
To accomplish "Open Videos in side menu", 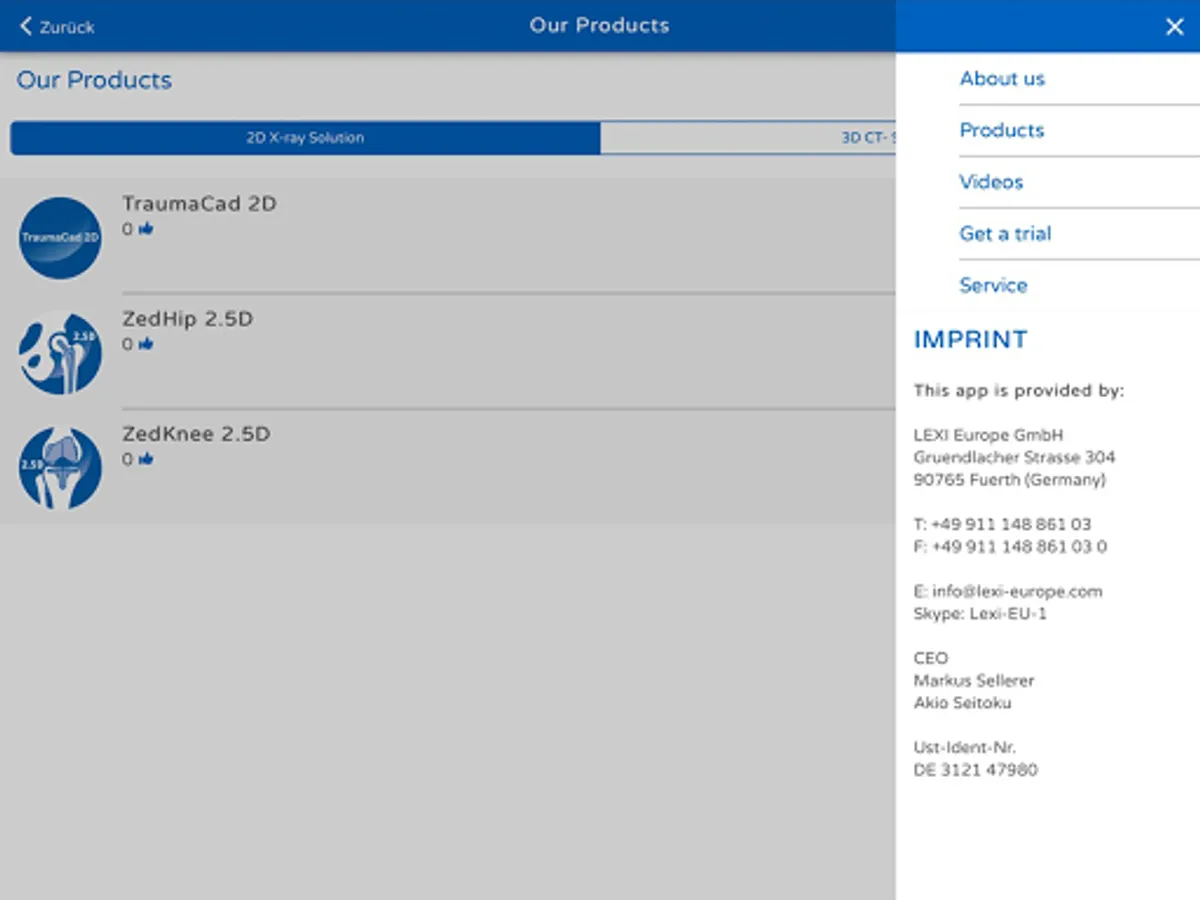I will point(991,182).
